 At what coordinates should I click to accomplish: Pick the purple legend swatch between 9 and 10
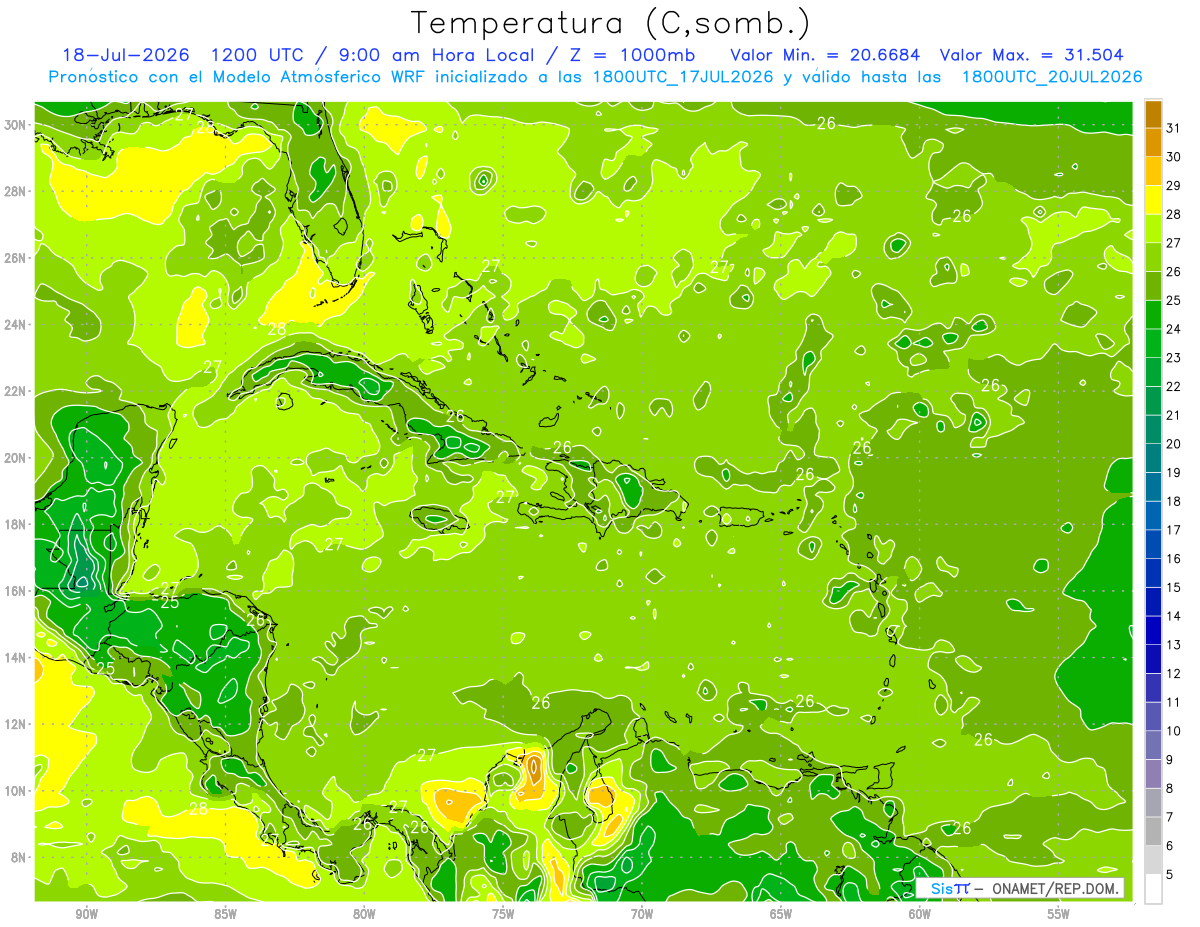(1153, 745)
